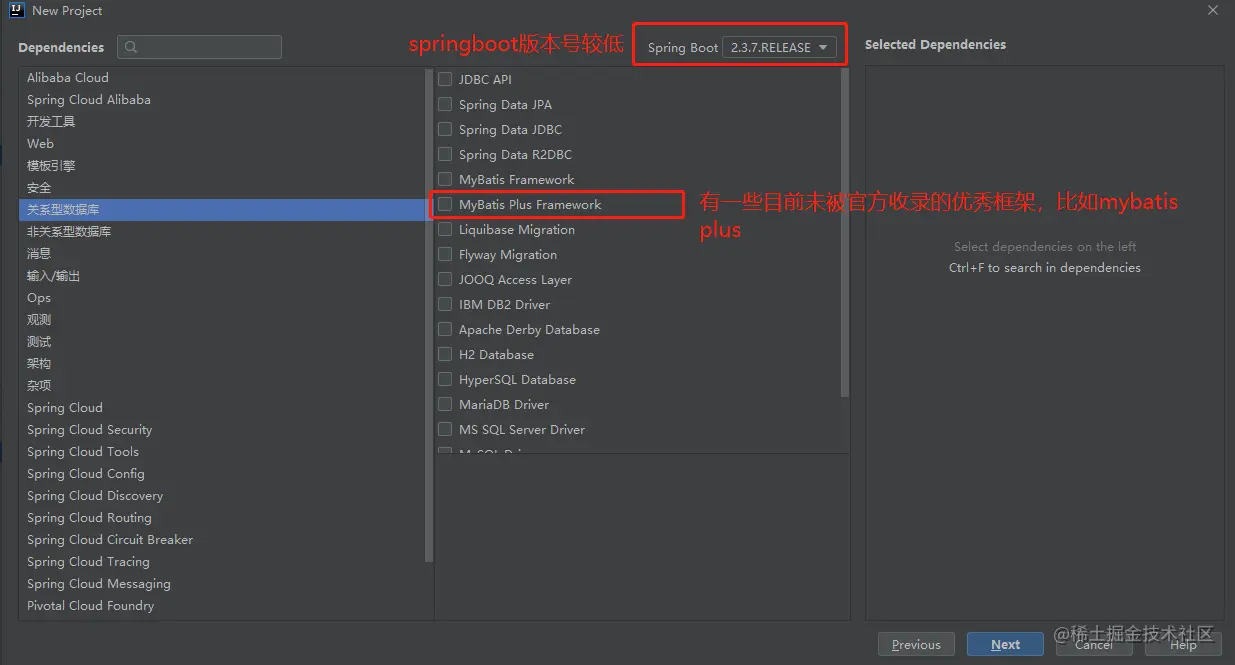1235x665 pixels.
Task: Open the Spring Cloud Alibaba category
Action: tap(222, 99)
